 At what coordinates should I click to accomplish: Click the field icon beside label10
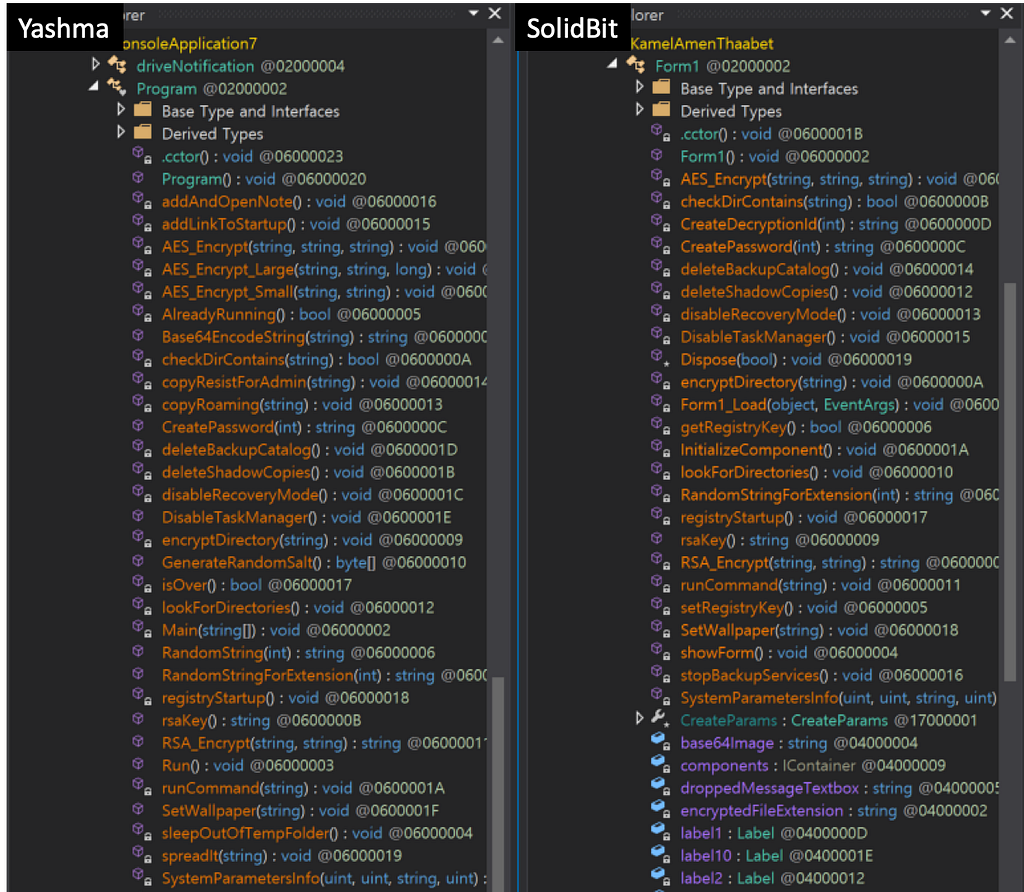[x=660, y=854]
